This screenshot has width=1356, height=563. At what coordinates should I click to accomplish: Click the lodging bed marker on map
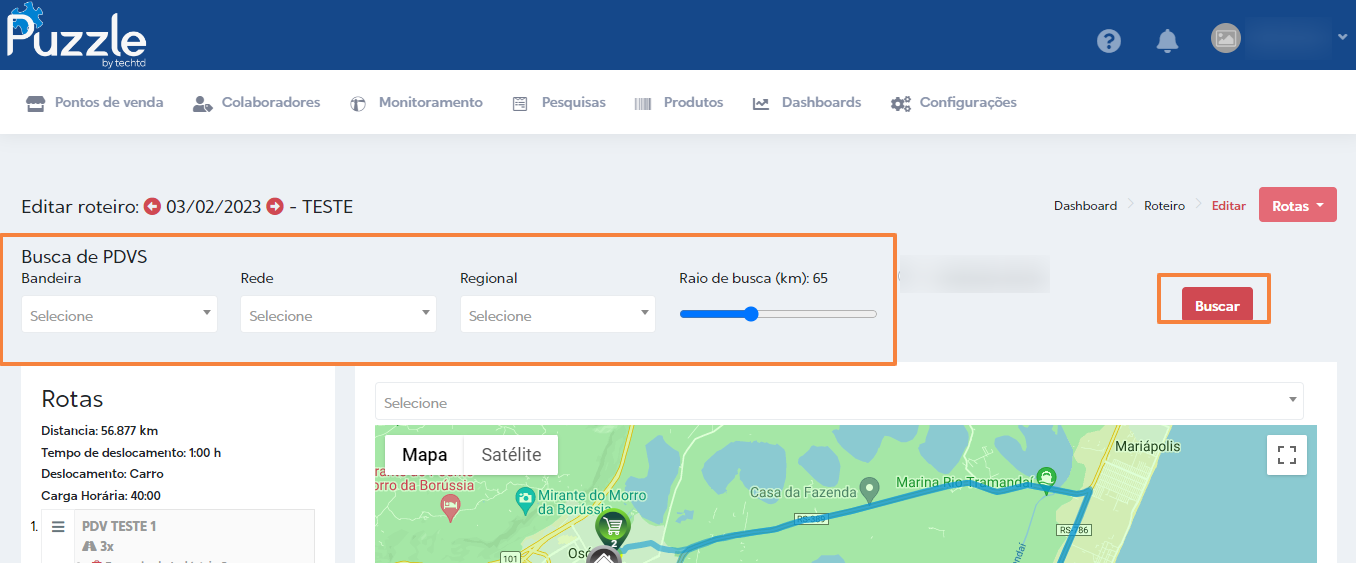tap(450, 507)
